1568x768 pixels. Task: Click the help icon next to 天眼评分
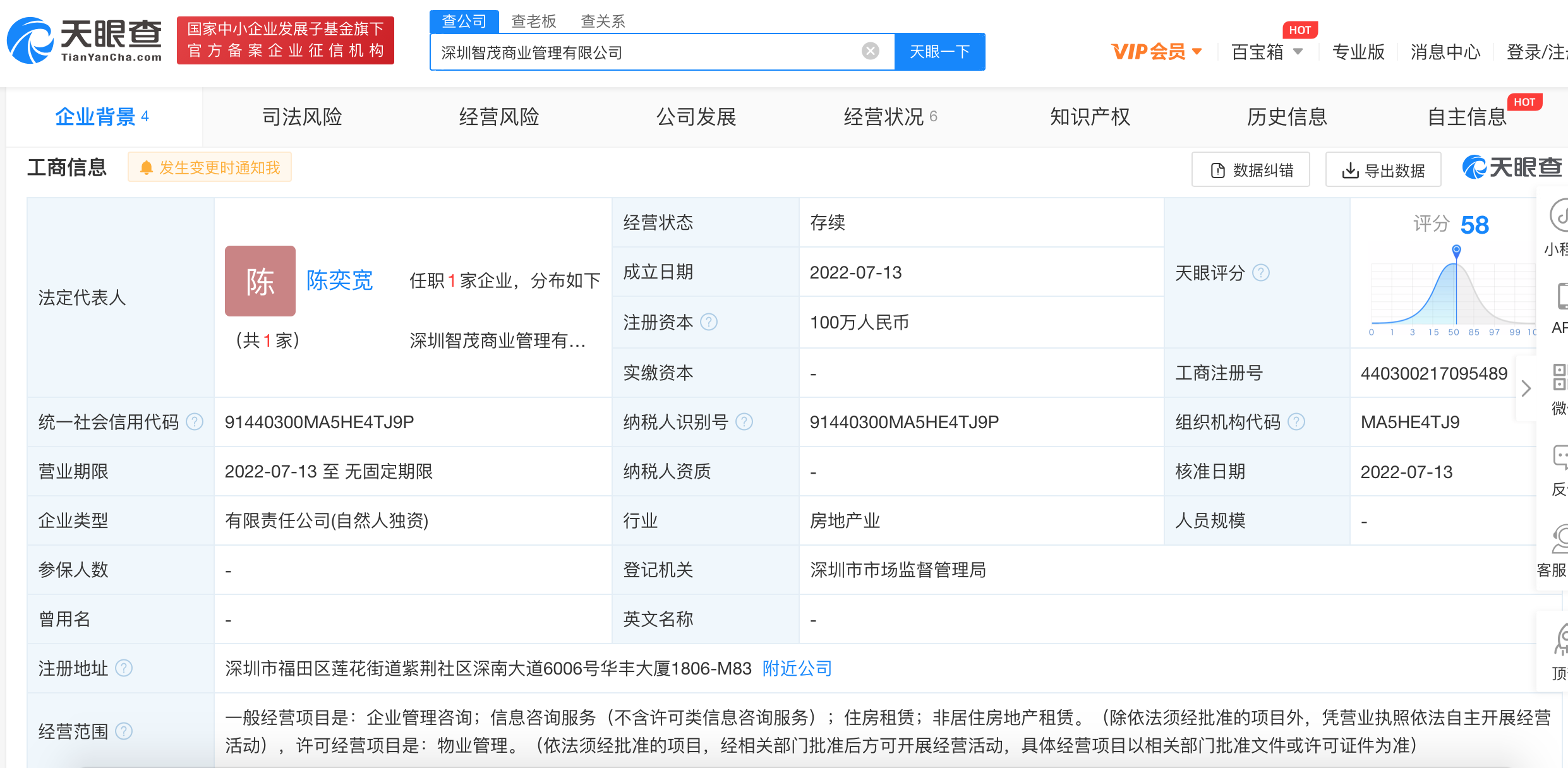[1261, 273]
